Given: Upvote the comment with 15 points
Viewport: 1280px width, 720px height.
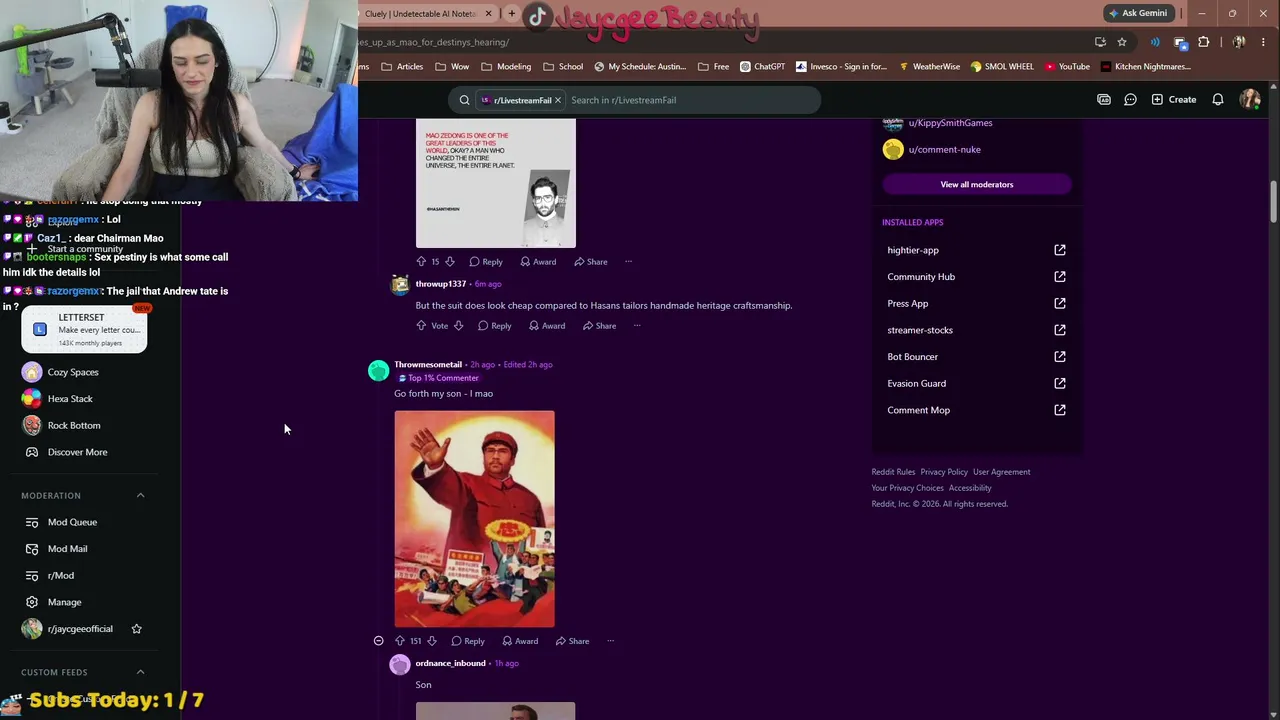Looking at the screenshot, I should click(x=421, y=262).
